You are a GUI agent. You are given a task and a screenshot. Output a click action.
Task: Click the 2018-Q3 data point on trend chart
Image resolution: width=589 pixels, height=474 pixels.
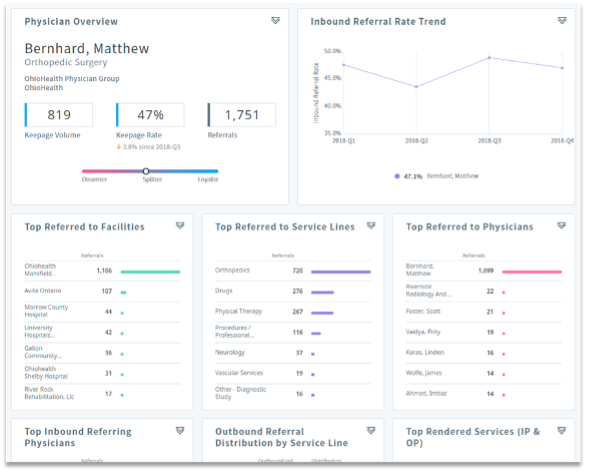489,57
